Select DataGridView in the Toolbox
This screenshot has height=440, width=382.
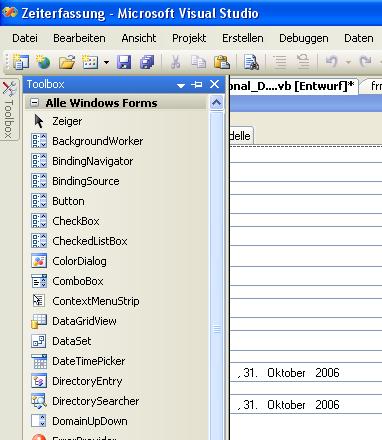pos(116,321)
